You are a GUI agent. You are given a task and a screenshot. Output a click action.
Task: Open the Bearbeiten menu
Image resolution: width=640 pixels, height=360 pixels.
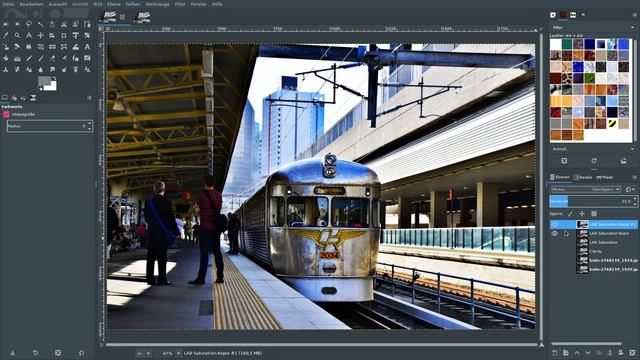[x=31, y=4]
